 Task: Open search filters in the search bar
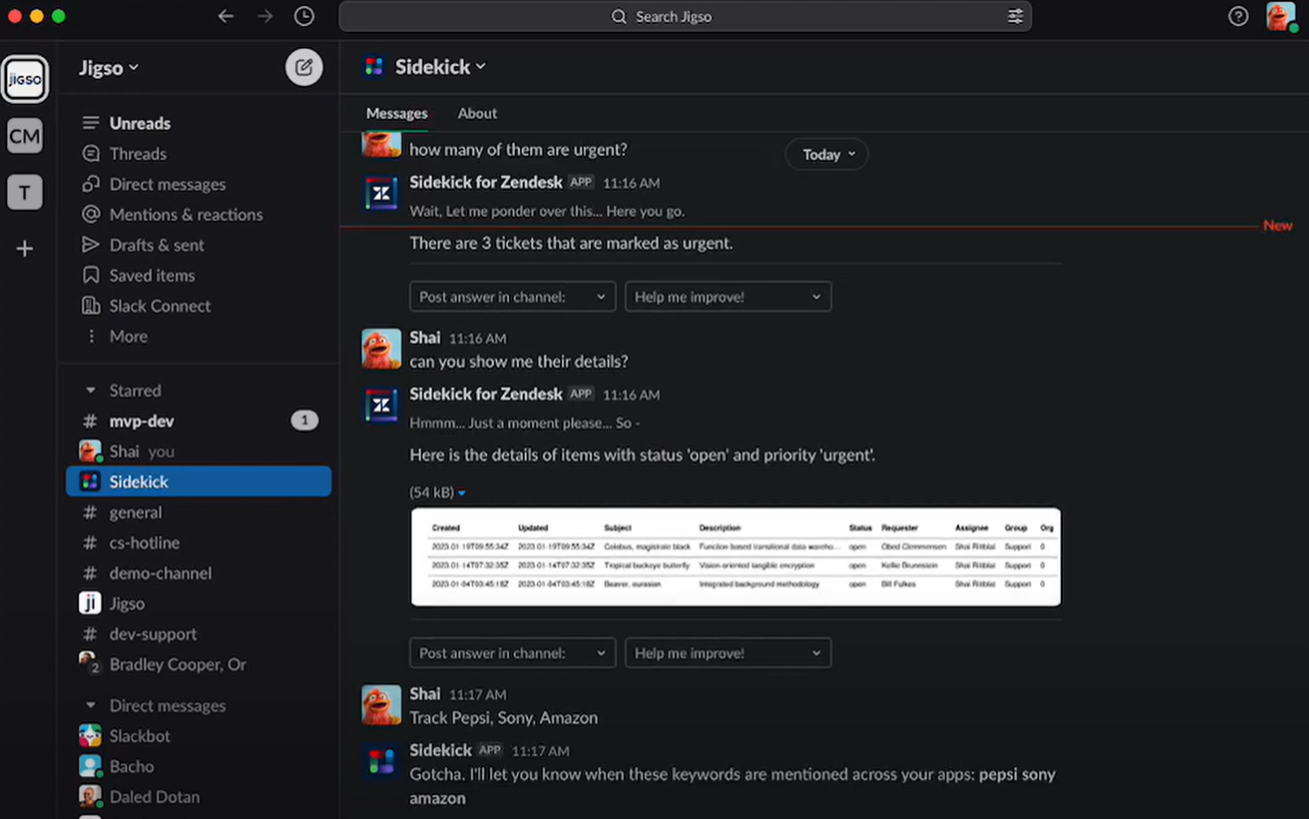point(1015,16)
